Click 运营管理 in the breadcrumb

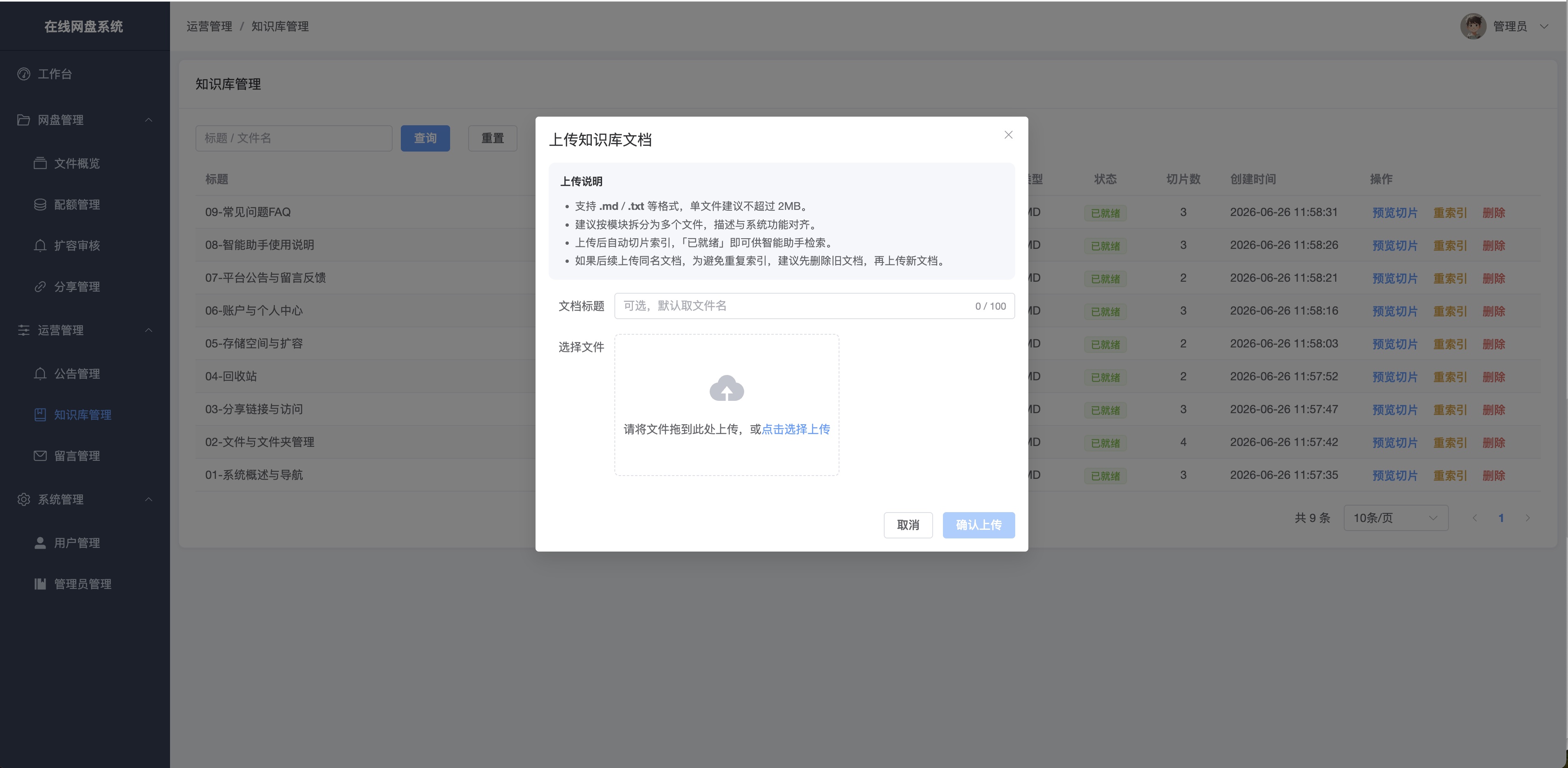coord(209,26)
